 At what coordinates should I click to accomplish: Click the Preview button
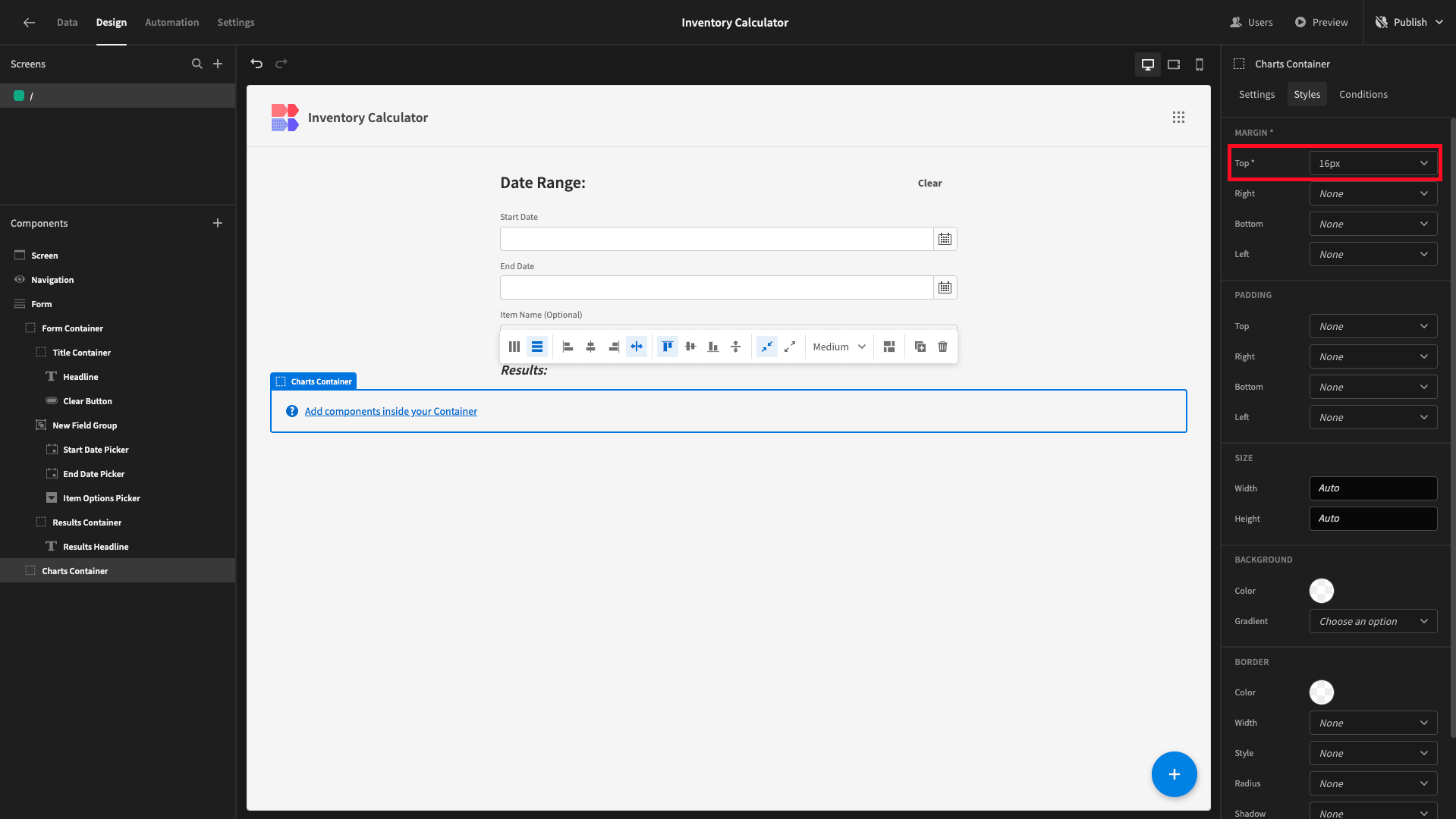(1321, 22)
